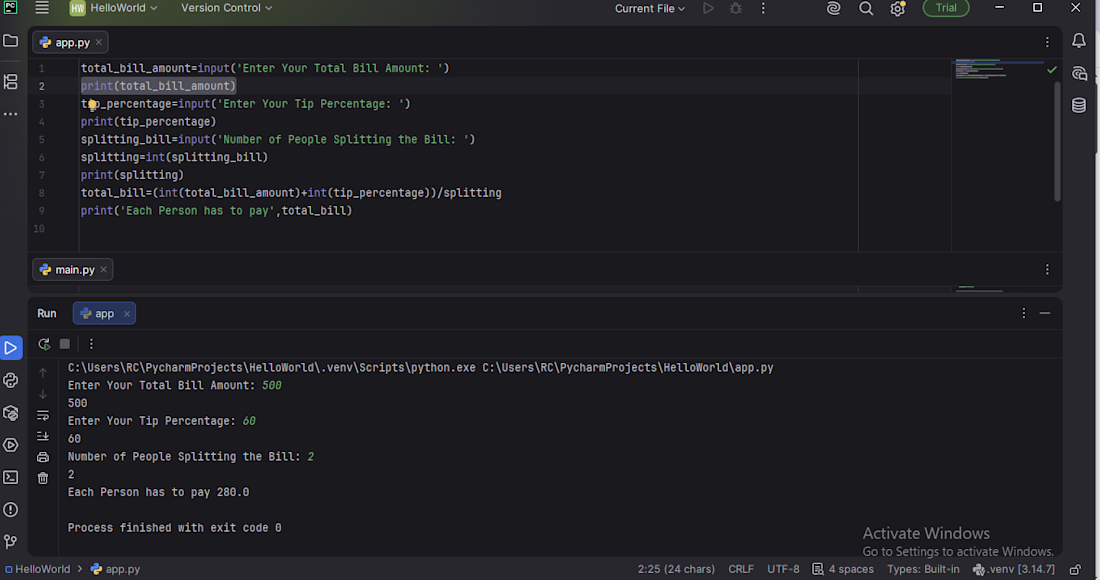The width and height of the screenshot is (1100, 580).
Task: Toggle read-only lock in status bar
Action: click(1075, 569)
